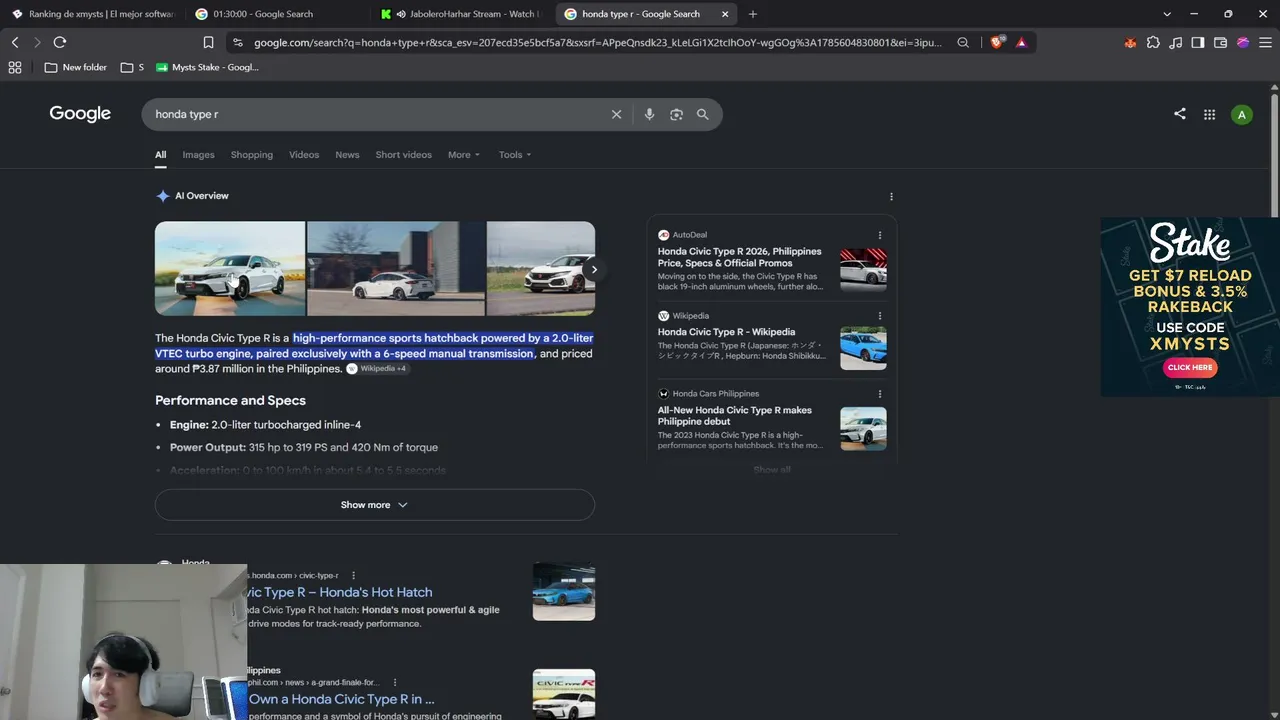Switch to the Ranking de xmysts tab
This screenshot has width=1280, height=720.
click(x=94, y=14)
